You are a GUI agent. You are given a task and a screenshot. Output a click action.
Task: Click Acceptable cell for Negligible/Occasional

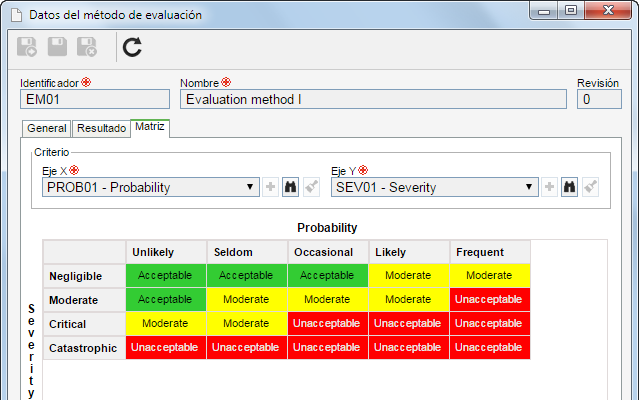tap(328, 276)
